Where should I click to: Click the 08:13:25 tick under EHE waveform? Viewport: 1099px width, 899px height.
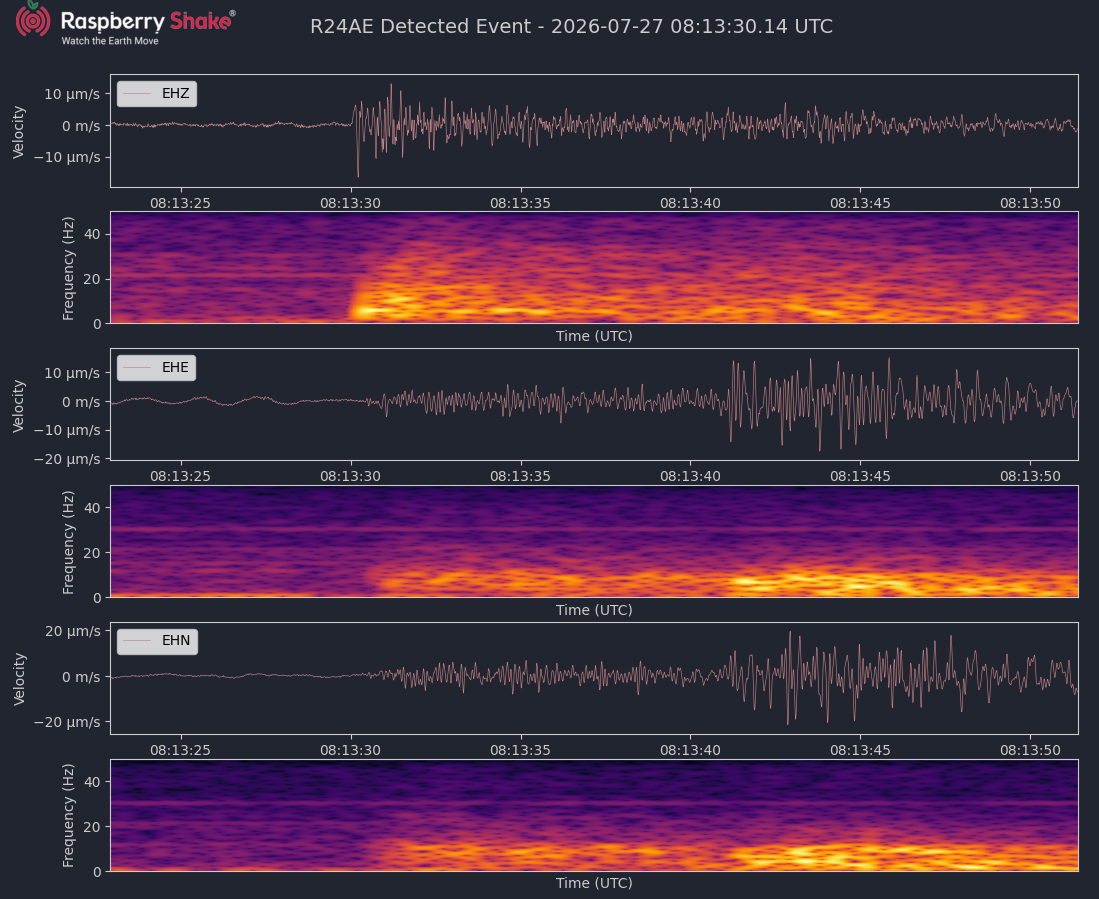(x=180, y=476)
